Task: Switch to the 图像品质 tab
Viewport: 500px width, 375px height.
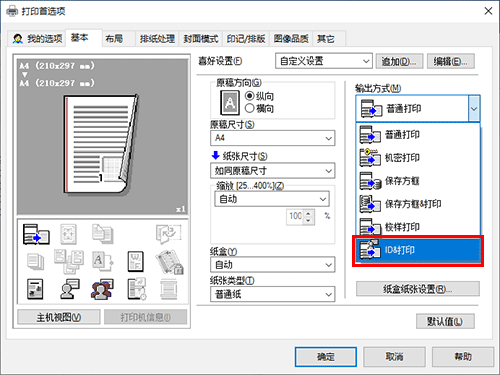Action: [291, 39]
